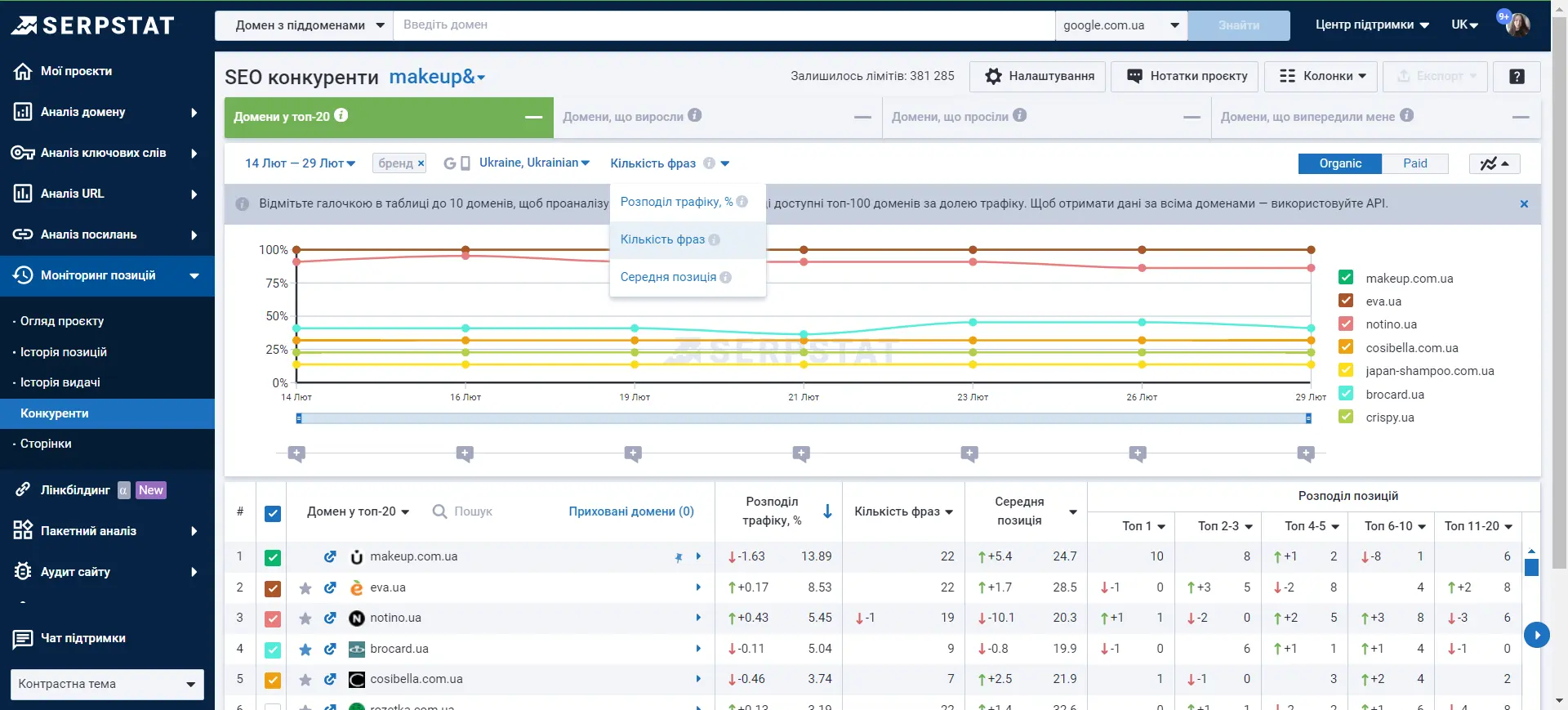This screenshot has height=710, width=1568.
Task: Click the chart date range slider bar
Action: [x=804, y=418]
